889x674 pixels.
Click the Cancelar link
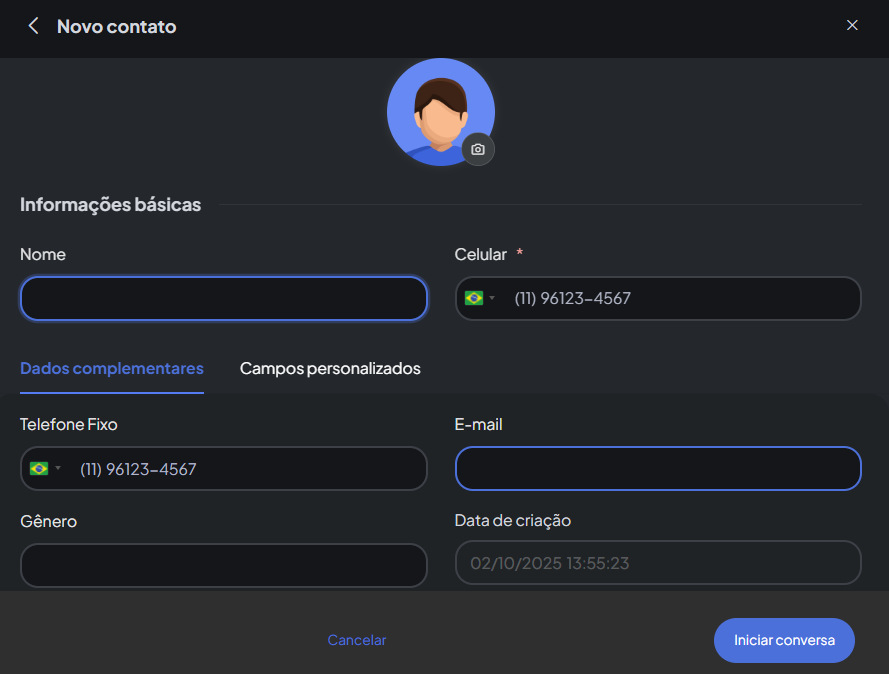[357, 640]
